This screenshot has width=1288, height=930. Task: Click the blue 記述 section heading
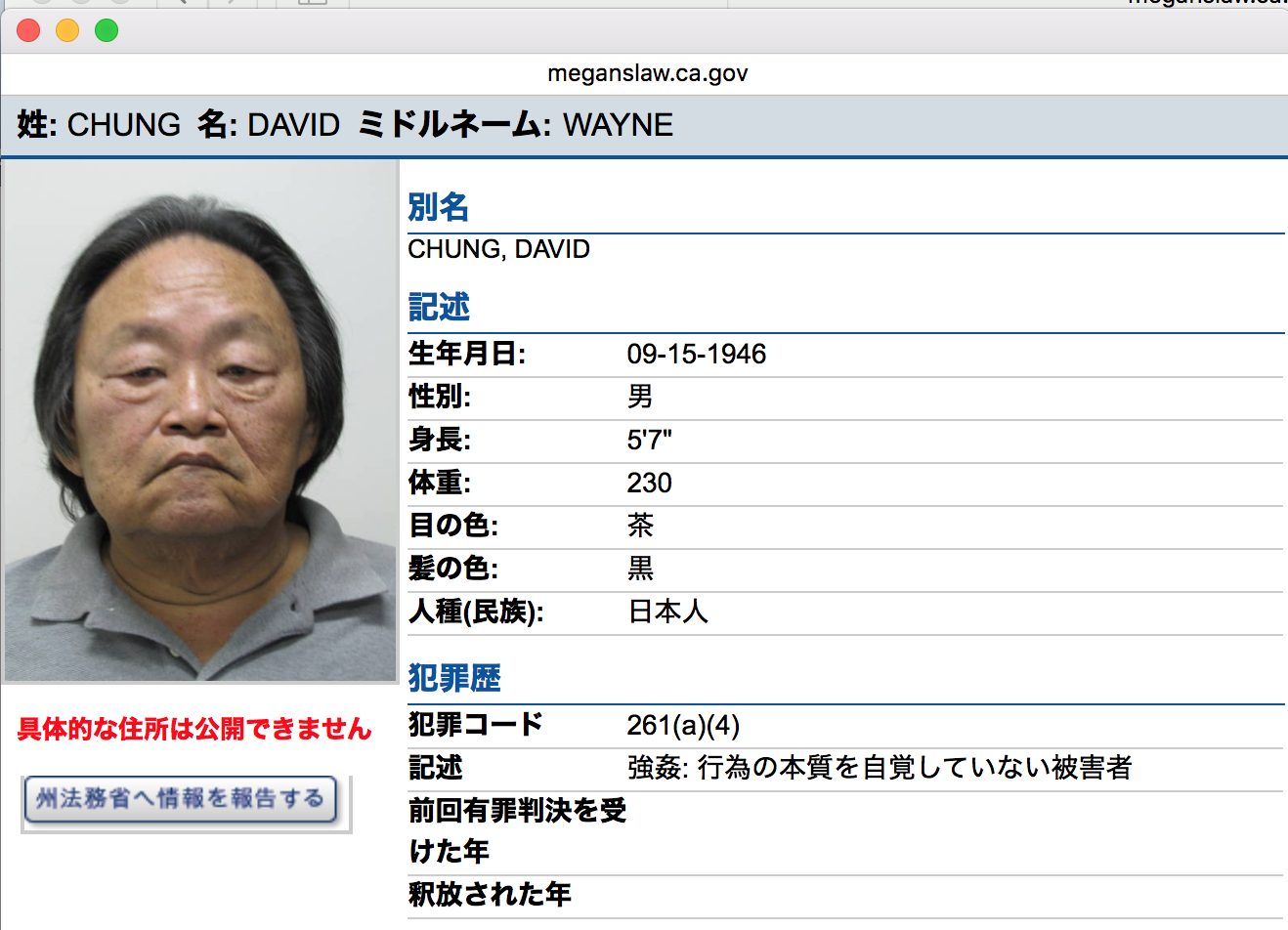point(439,307)
